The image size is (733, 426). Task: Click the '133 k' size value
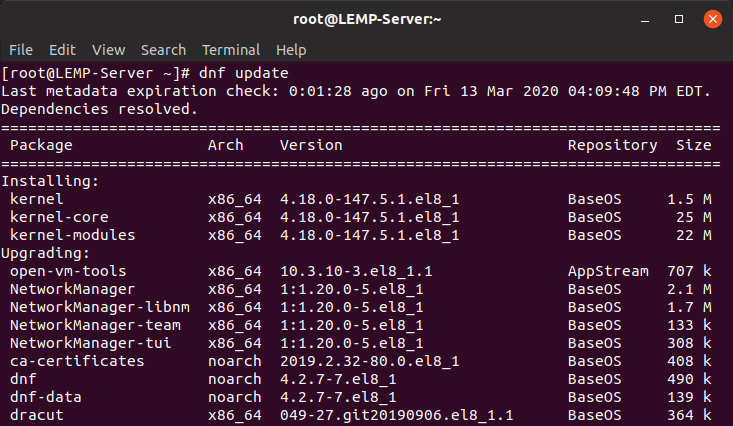point(690,325)
